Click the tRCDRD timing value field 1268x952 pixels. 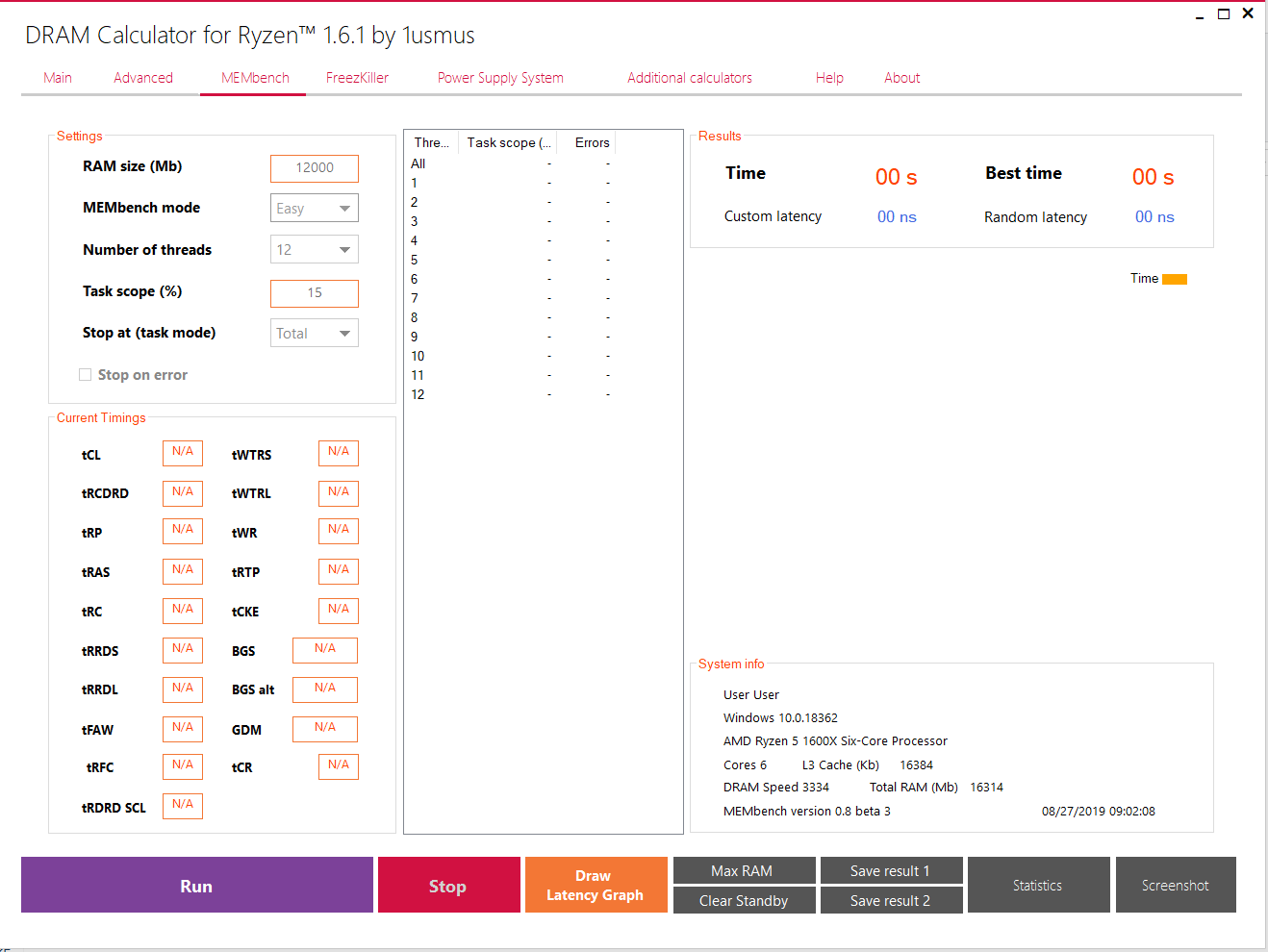click(x=183, y=493)
